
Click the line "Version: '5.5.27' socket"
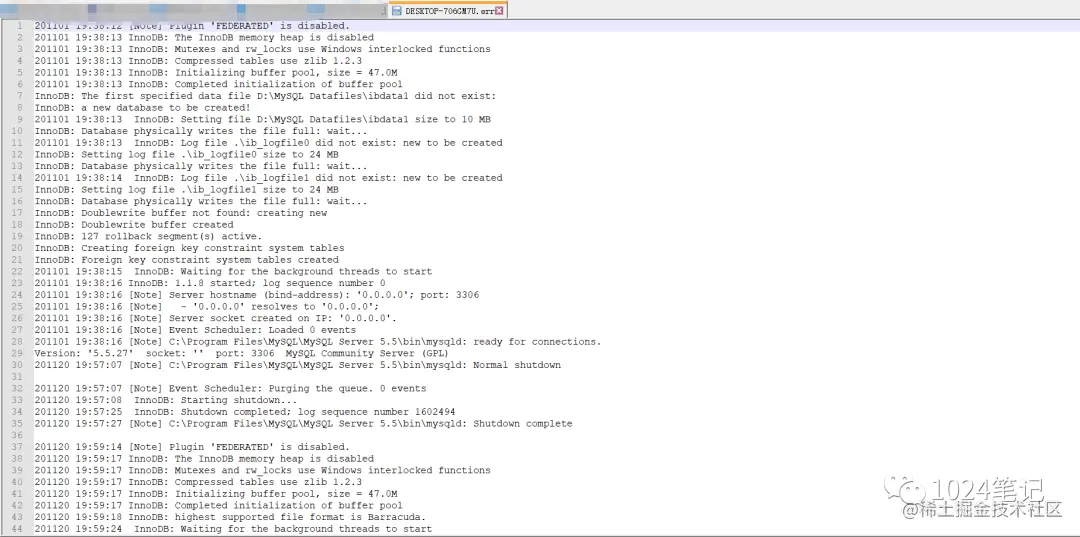242,353
